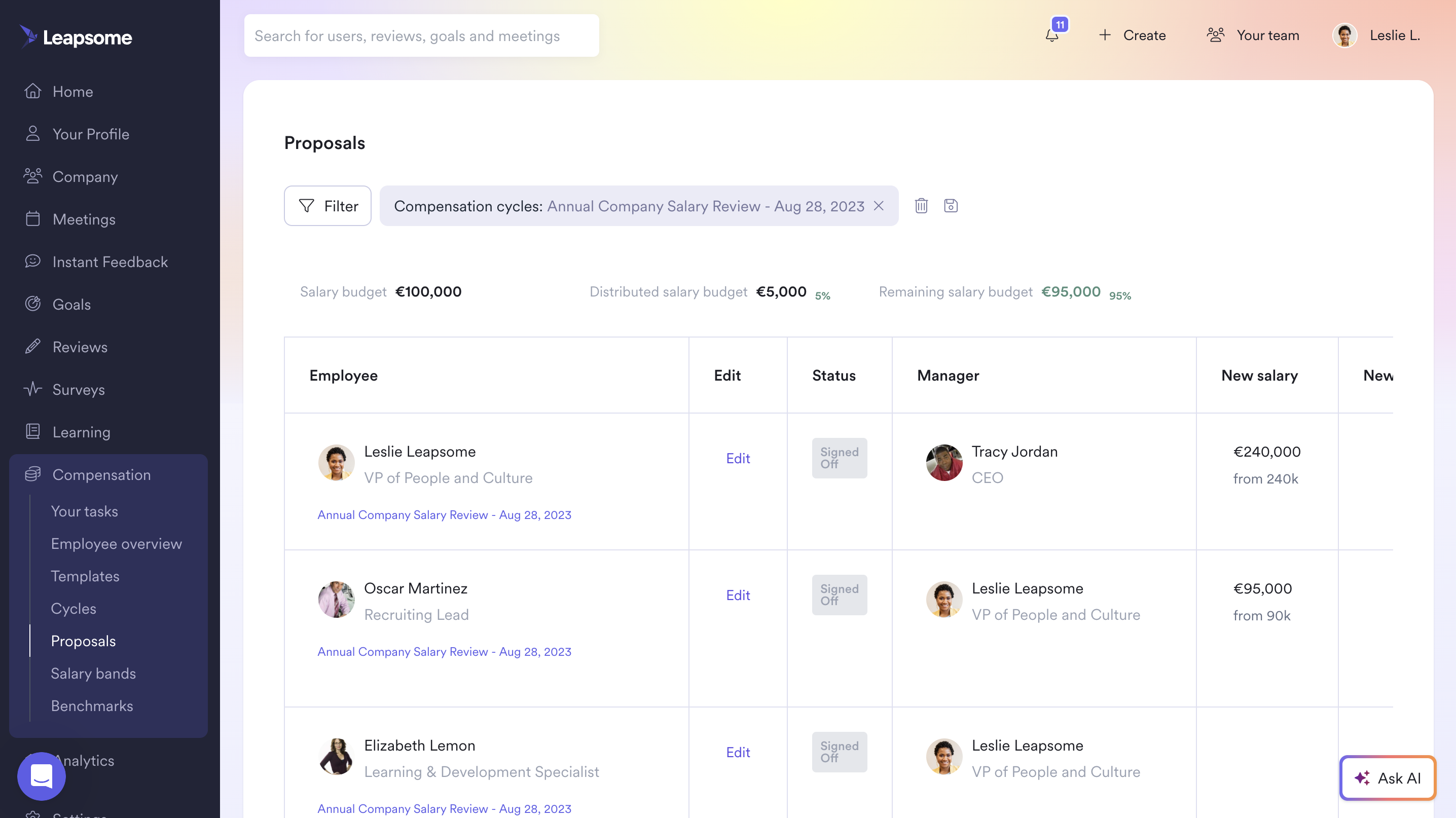
Task: Click Signed Off status for Leslie Leapsome
Action: [840, 458]
